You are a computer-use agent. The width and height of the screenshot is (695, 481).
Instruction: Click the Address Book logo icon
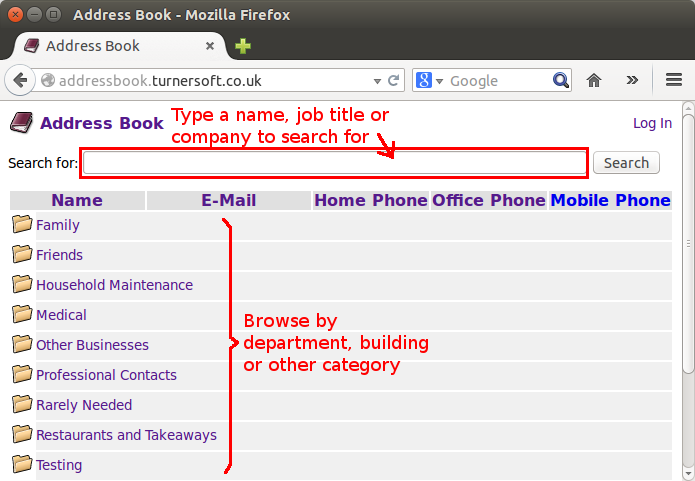(x=21, y=123)
